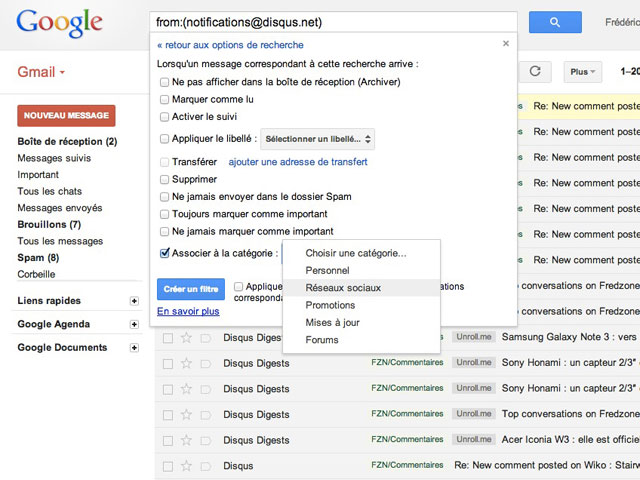Choose Réseaux sociaux category
The width and height of the screenshot is (640, 480).
coord(361,288)
